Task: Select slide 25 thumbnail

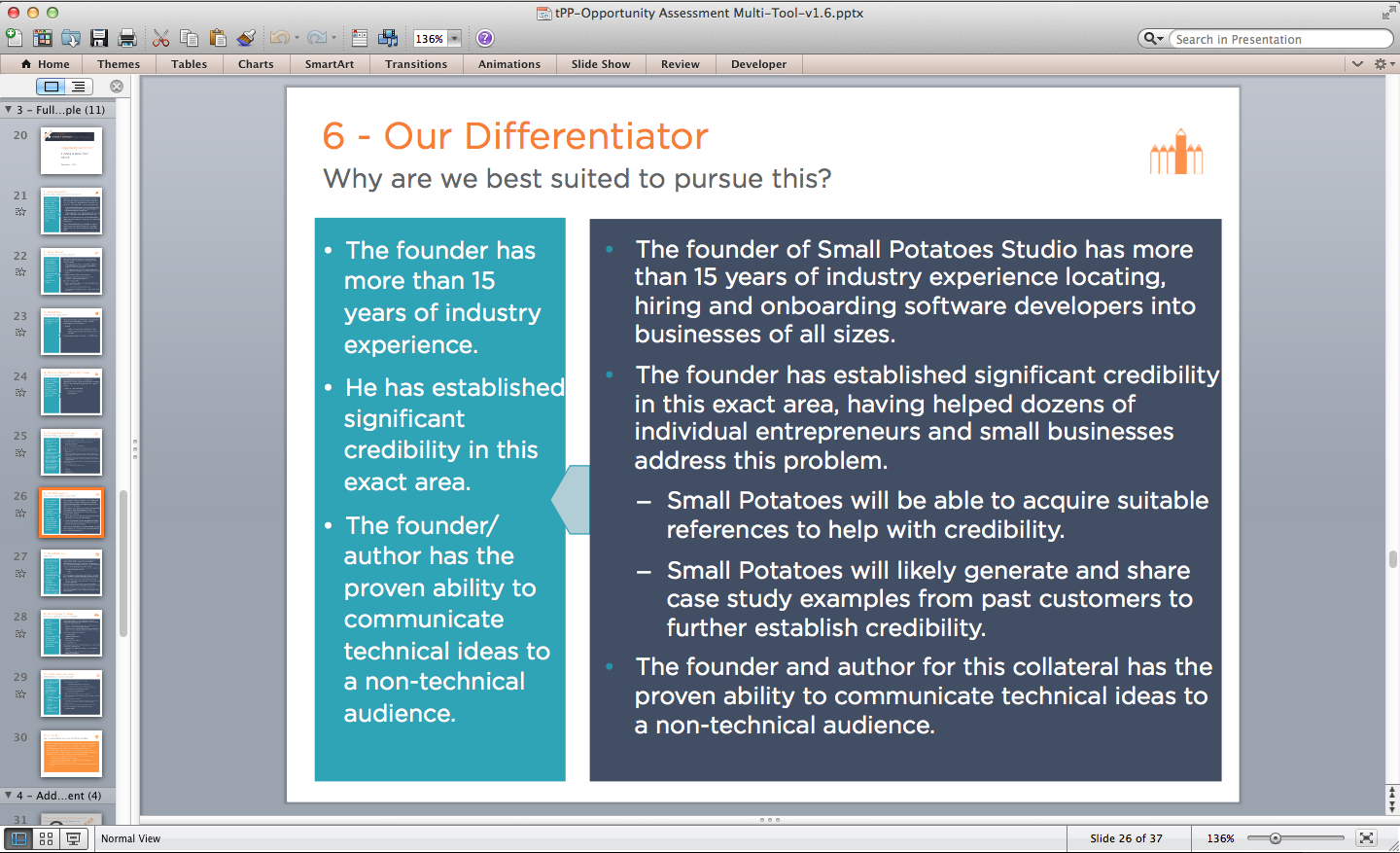Action: click(x=71, y=452)
